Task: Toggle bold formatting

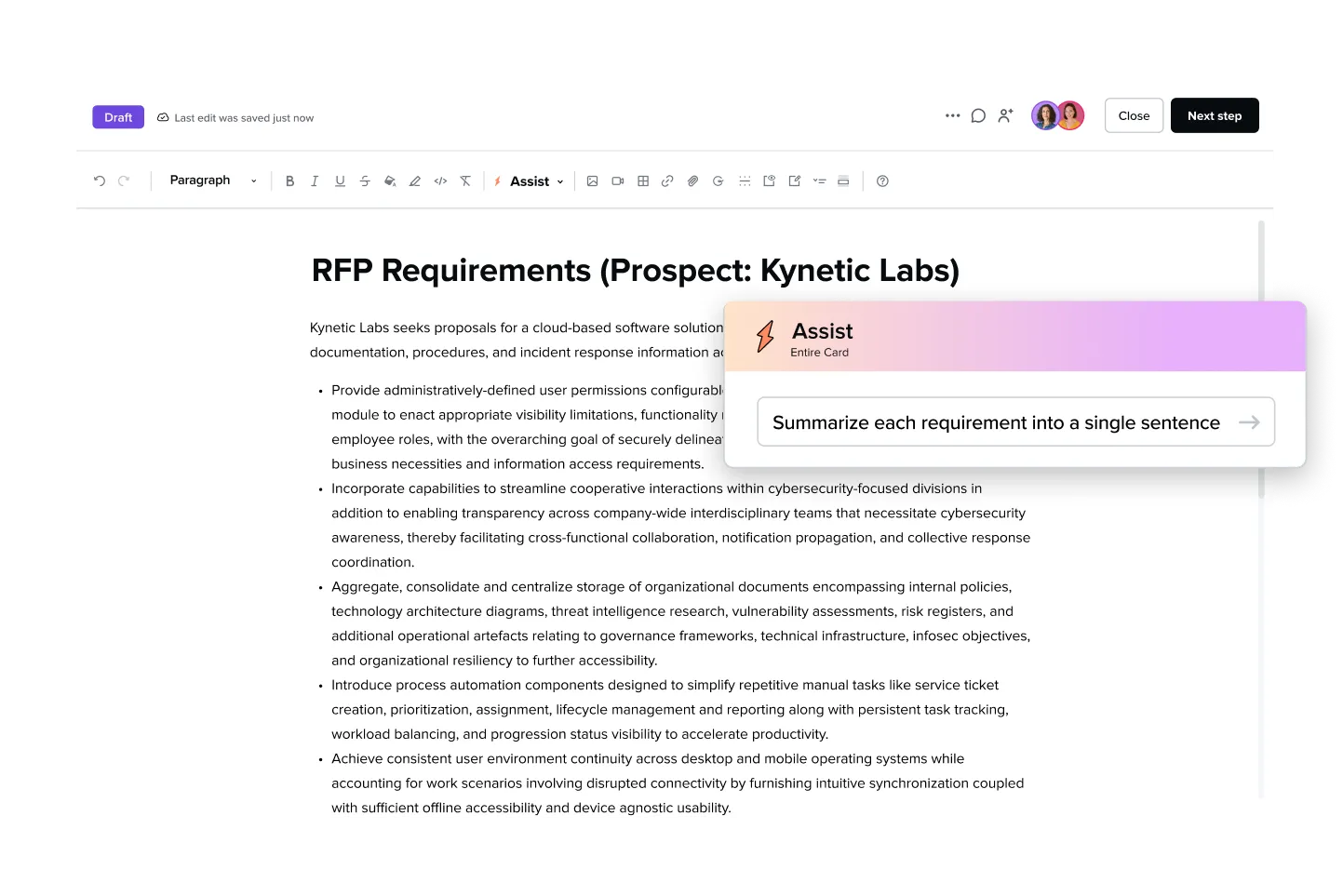Action: (289, 181)
